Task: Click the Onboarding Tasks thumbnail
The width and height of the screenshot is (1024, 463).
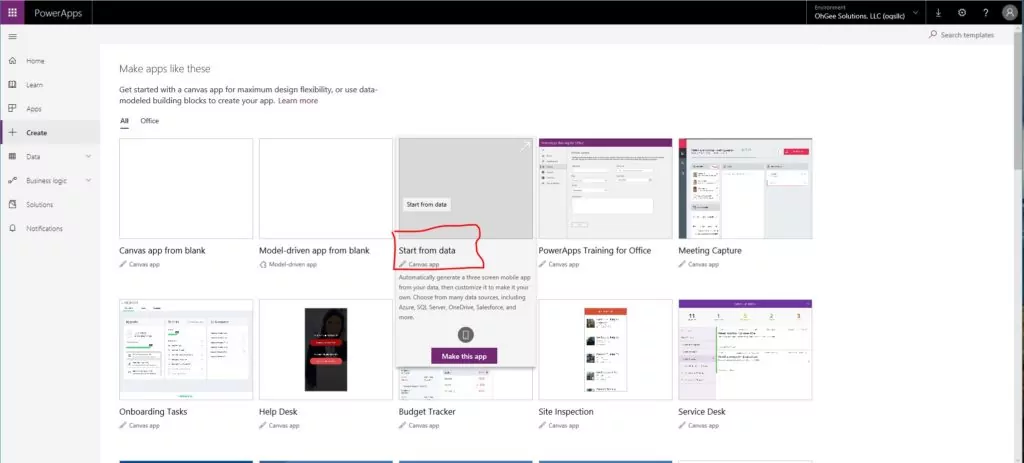Action: 186,349
